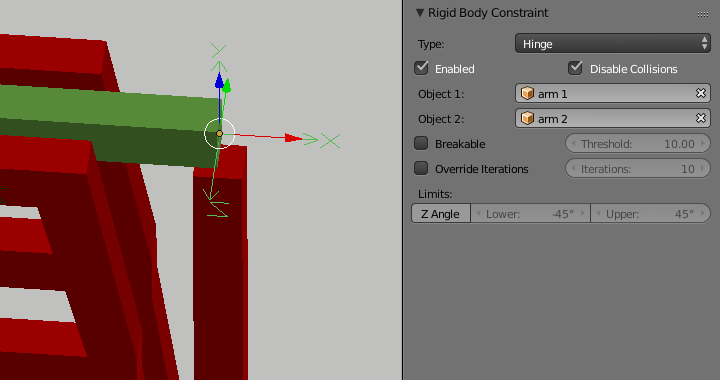Click the white manipulator circle center
This screenshot has height=380, width=720.
click(219, 134)
